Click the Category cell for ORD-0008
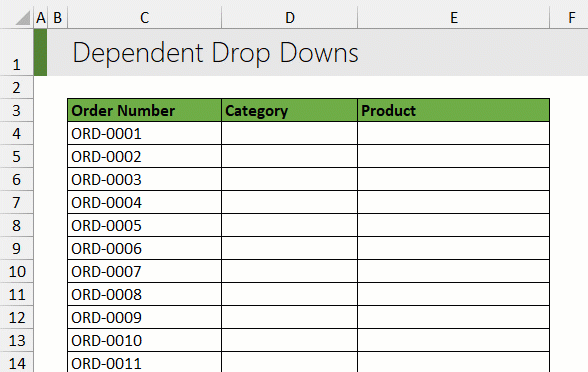Image resolution: width=588 pixels, height=372 pixels. click(x=290, y=294)
